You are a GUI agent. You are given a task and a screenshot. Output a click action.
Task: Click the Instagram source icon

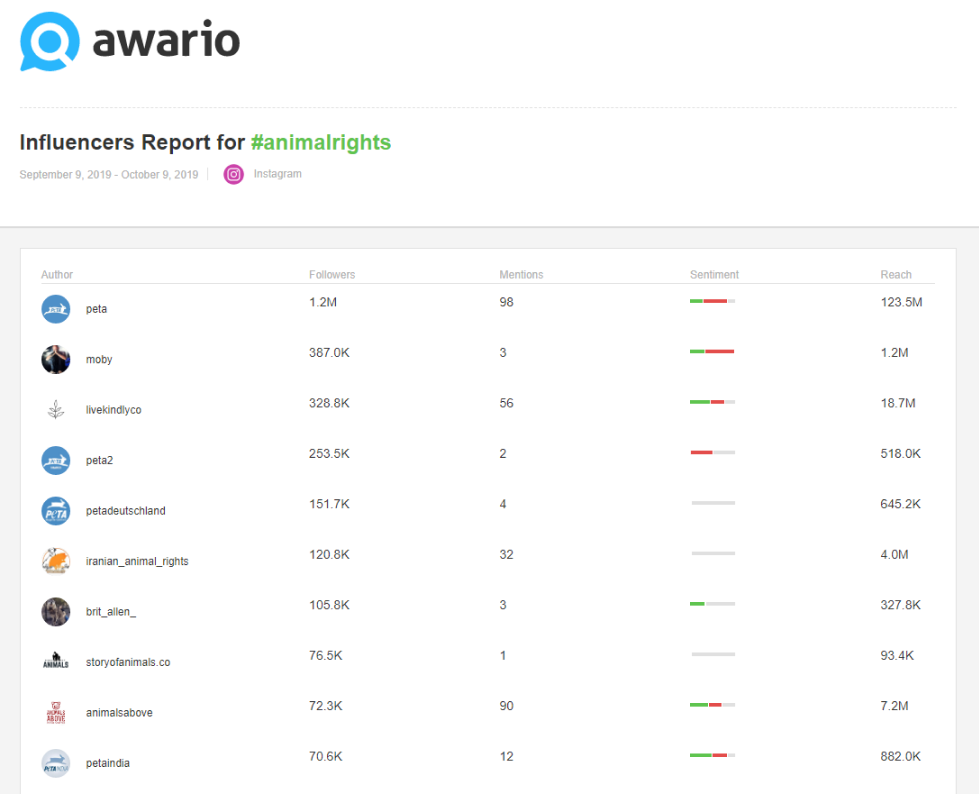coord(234,175)
